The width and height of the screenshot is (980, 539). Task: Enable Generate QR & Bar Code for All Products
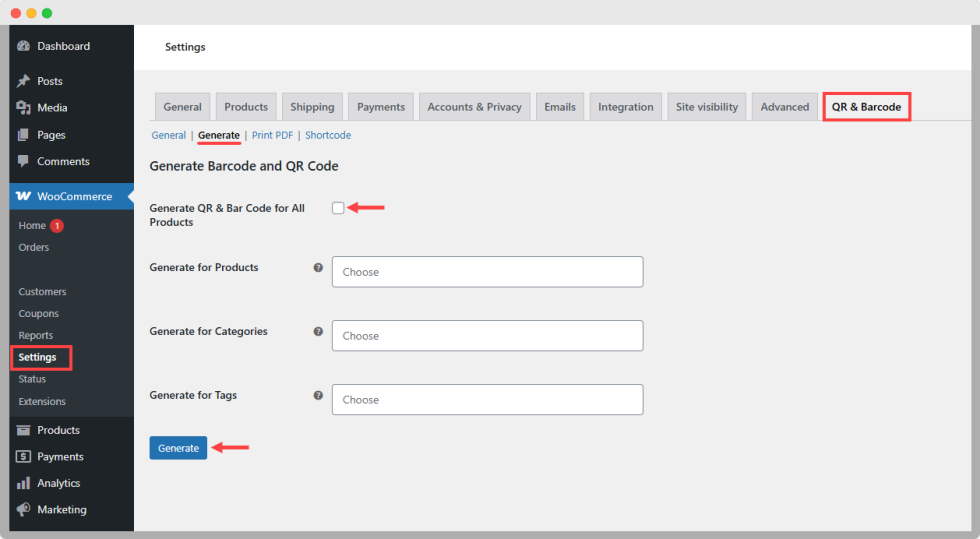338,208
